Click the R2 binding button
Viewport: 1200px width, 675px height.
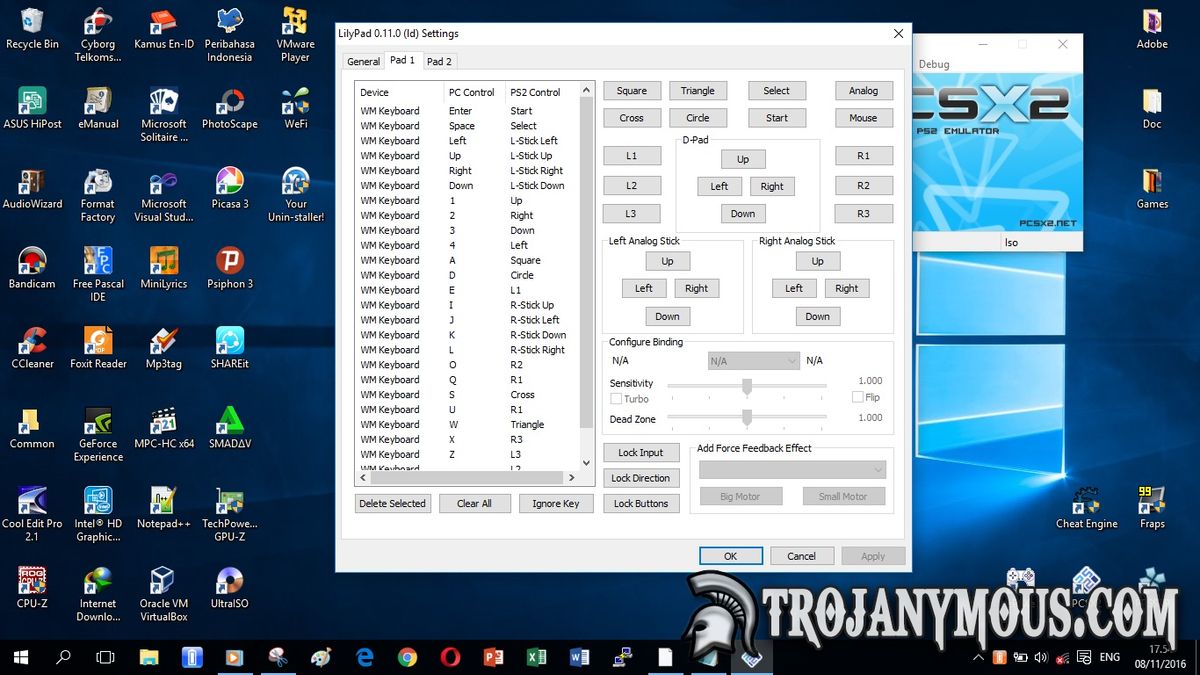tap(864, 186)
